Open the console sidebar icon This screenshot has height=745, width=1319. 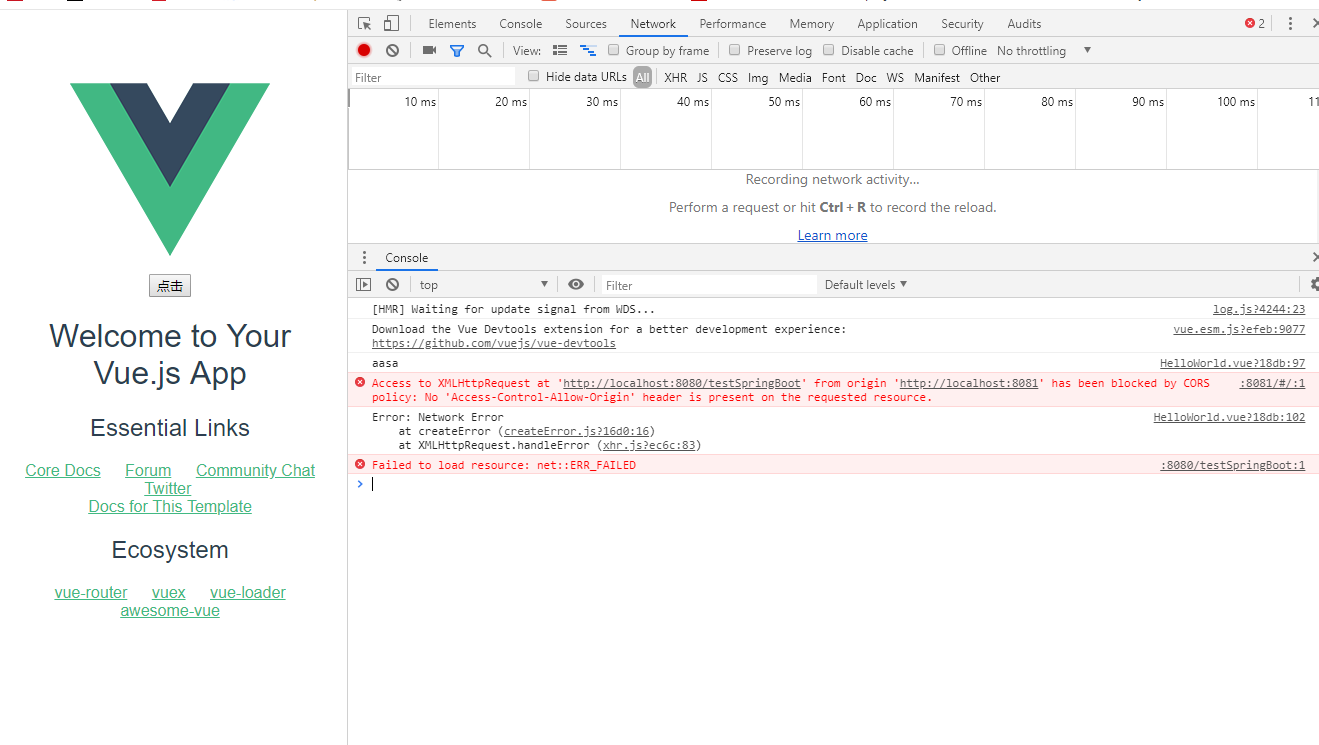click(363, 284)
